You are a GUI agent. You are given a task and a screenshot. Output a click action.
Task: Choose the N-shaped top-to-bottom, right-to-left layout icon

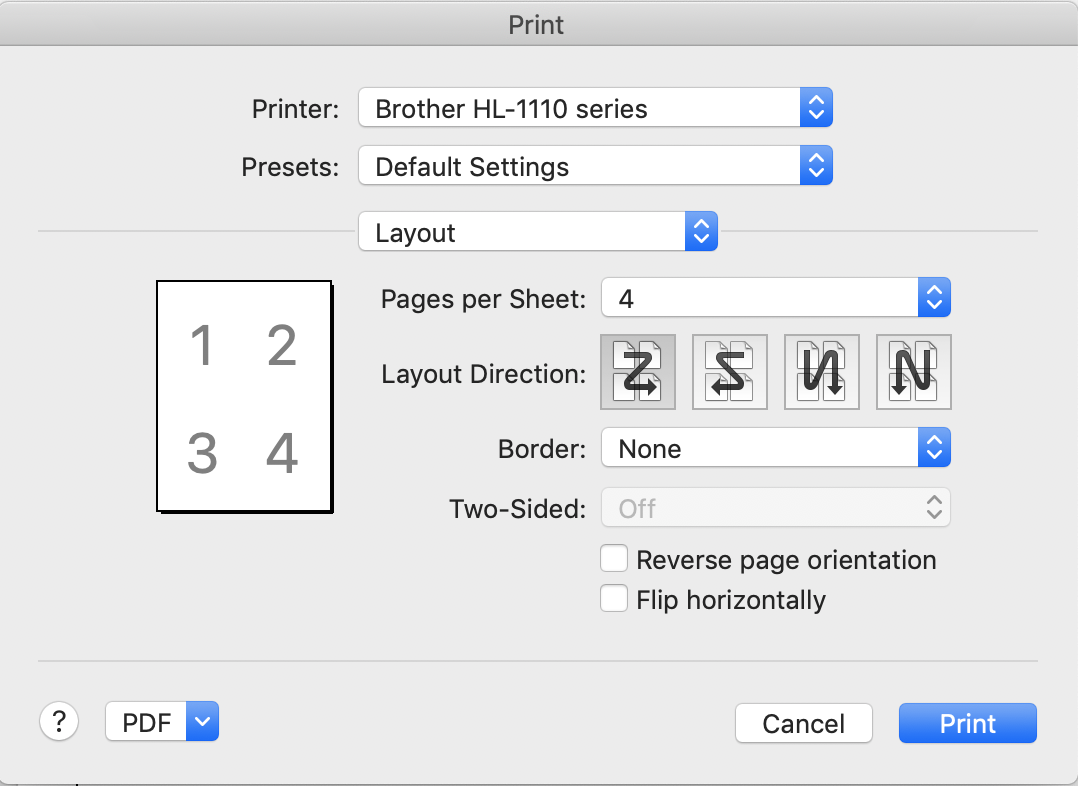(913, 372)
